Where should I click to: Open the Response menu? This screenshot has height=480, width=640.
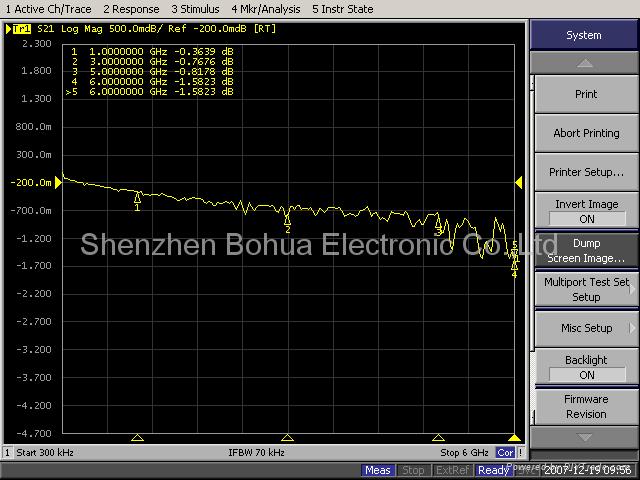133,9
